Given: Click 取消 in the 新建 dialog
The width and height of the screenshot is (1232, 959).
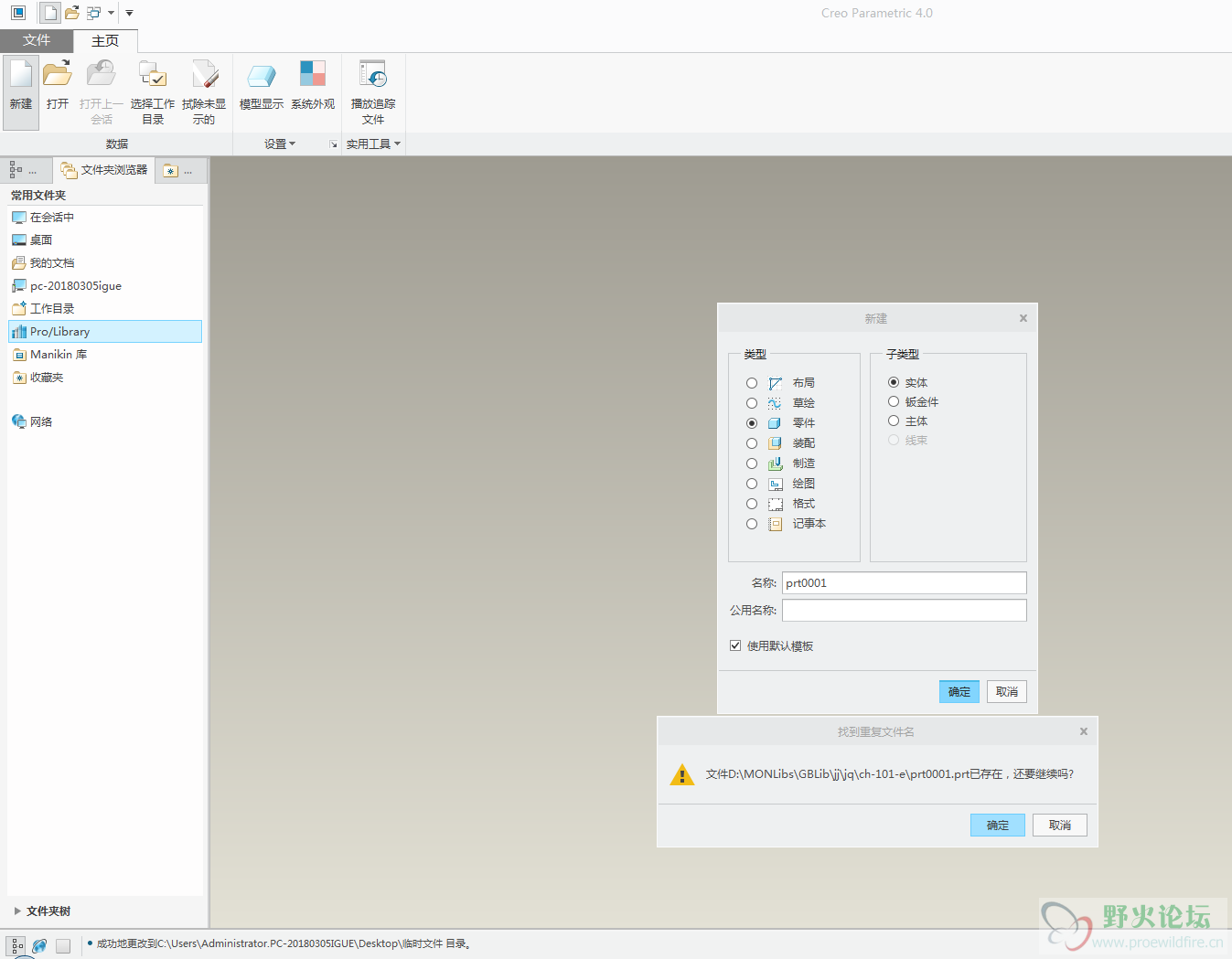Looking at the screenshot, I should [x=1007, y=692].
